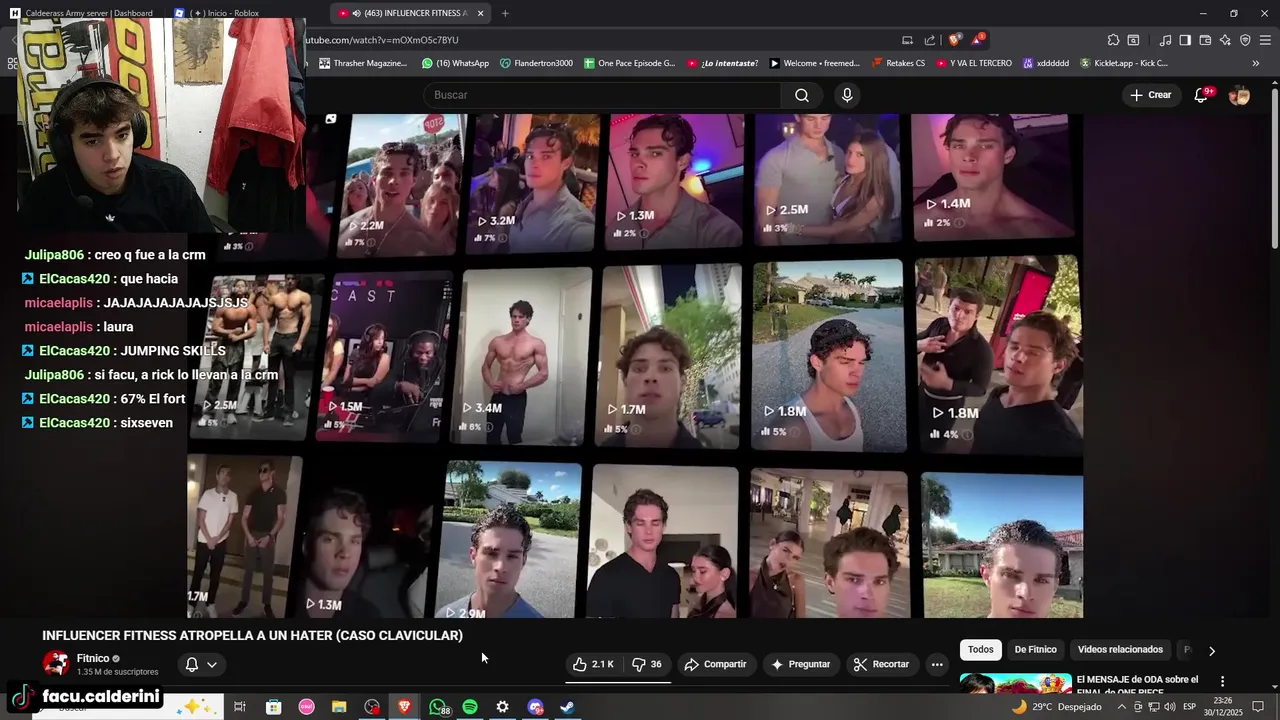Open El MENSAJE de ODA suggested video thumbnail

click(x=1015, y=683)
